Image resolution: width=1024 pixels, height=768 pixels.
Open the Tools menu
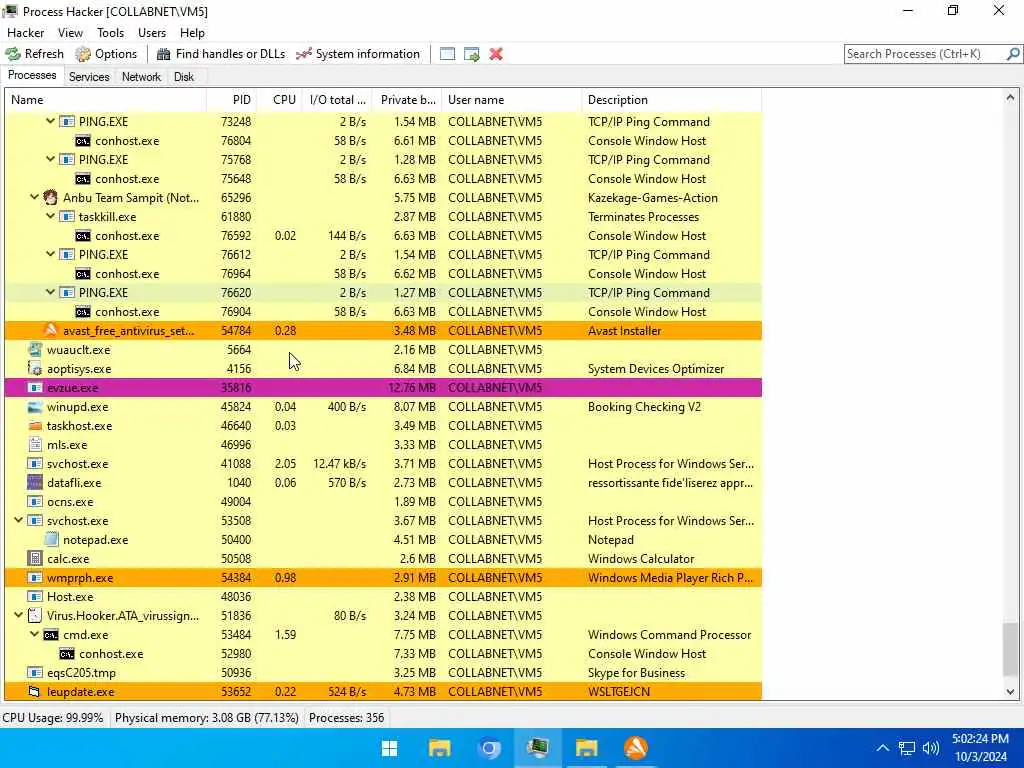click(110, 33)
